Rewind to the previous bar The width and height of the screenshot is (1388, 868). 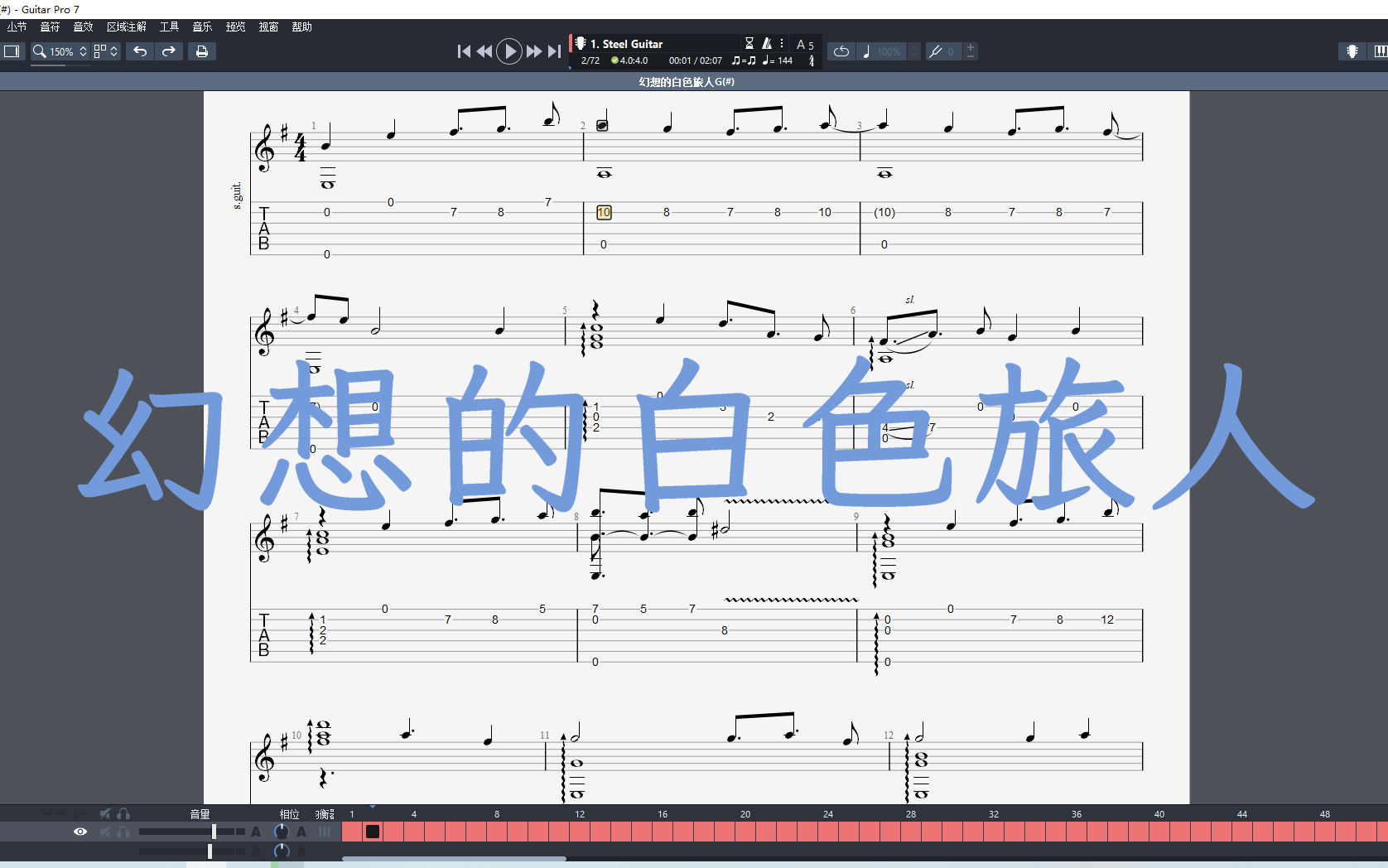[x=484, y=51]
